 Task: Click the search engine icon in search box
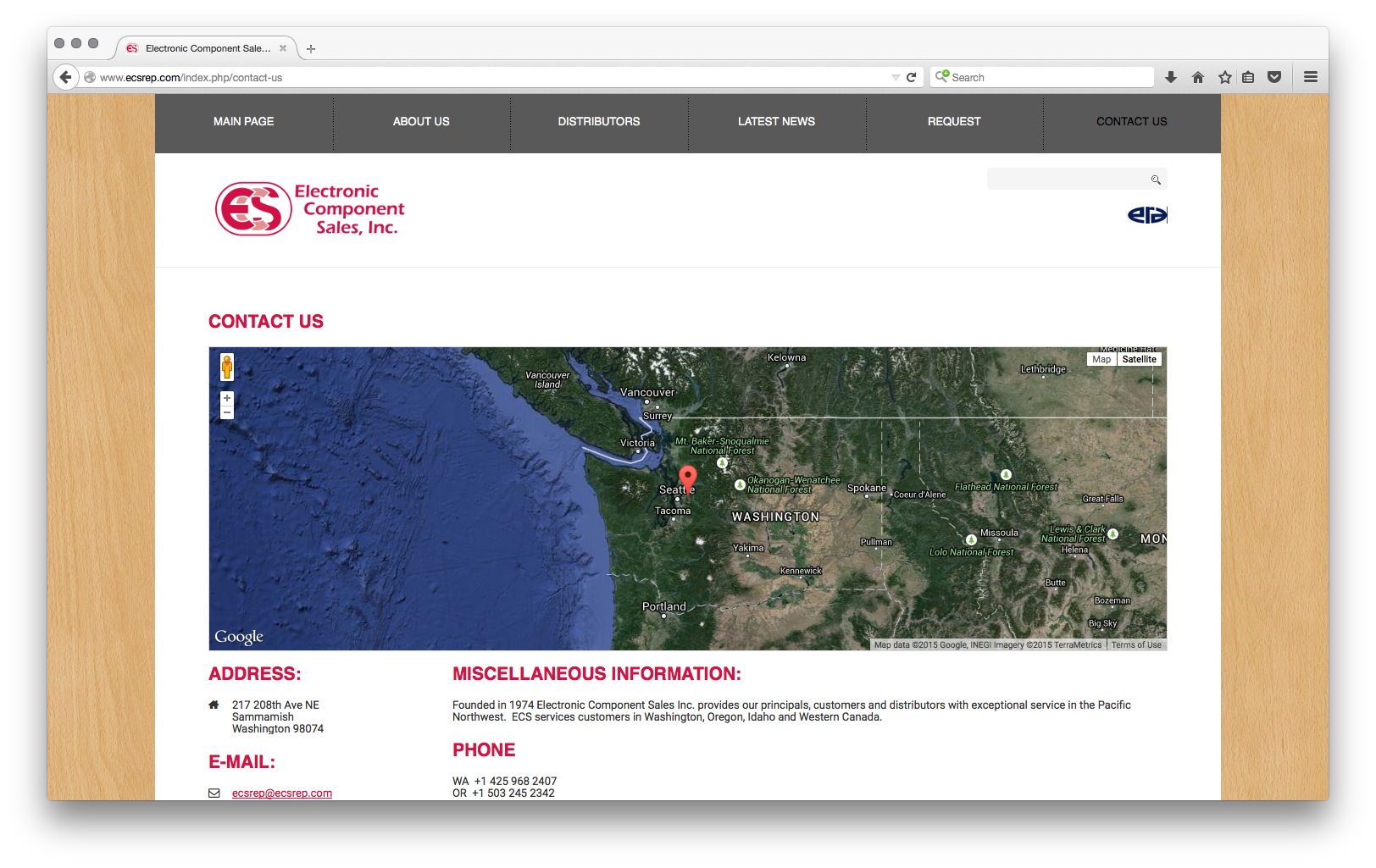tap(942, 76)
